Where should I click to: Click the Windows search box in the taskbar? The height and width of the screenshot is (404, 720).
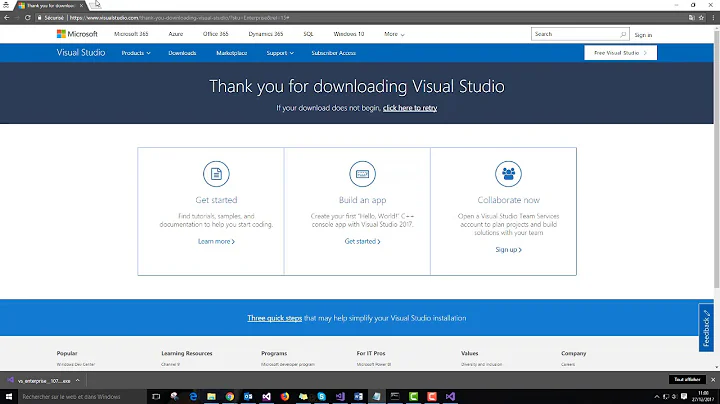82,396
